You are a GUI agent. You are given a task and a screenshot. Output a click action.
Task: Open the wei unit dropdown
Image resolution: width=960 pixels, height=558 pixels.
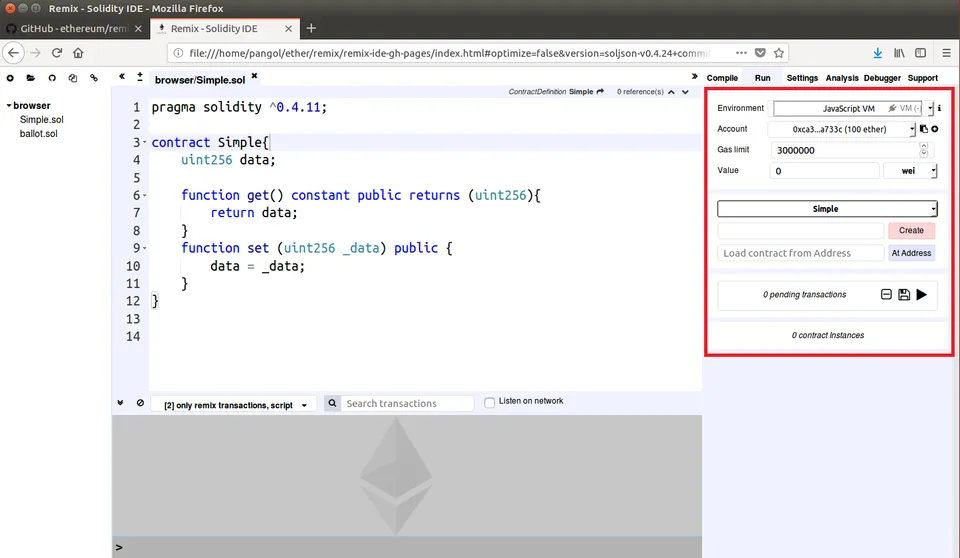(x=910, y=171)
